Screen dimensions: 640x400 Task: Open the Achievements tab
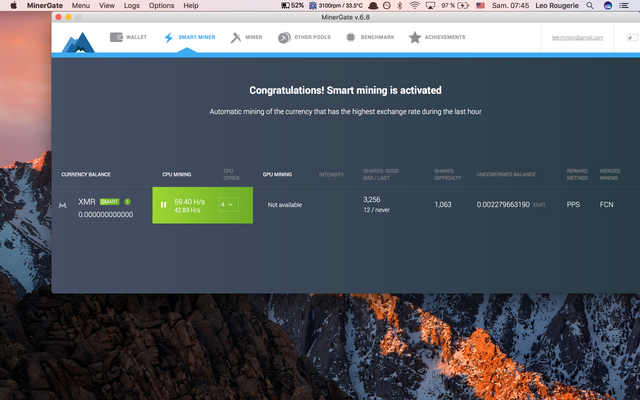(x=445, y=37)
